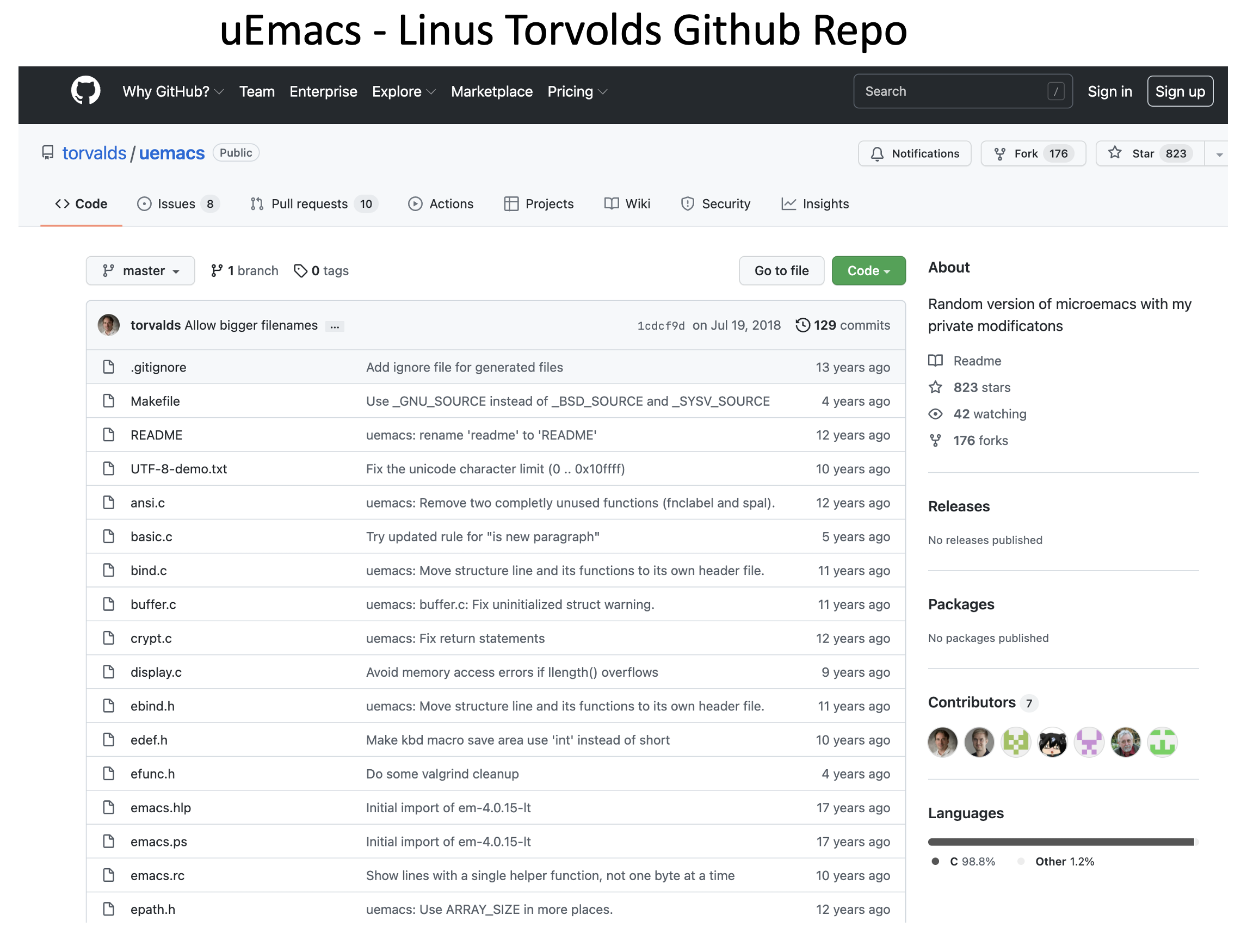Image resolution: width=1247 pixels, height=952 pixels.
Task: Expand the green Code dropdown
Action: pyautogui.click(x=868, y=270)
